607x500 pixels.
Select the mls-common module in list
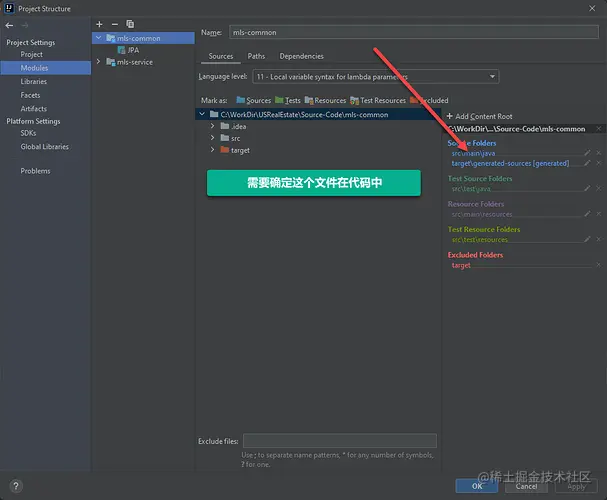[143, 38]
